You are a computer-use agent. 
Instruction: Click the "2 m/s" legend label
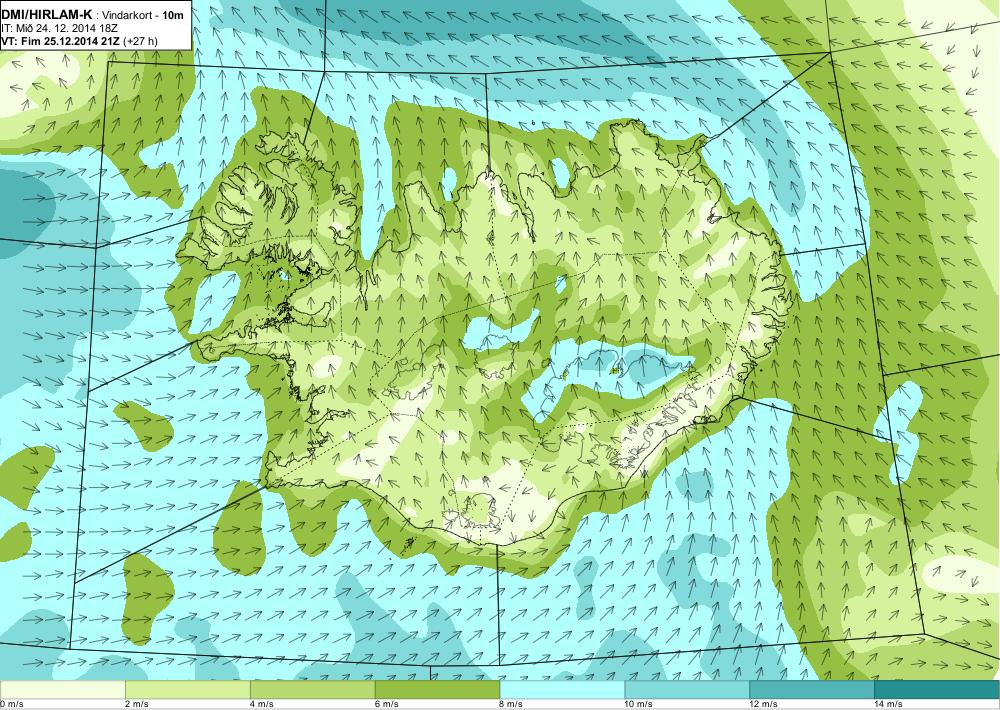click(136, 704)
